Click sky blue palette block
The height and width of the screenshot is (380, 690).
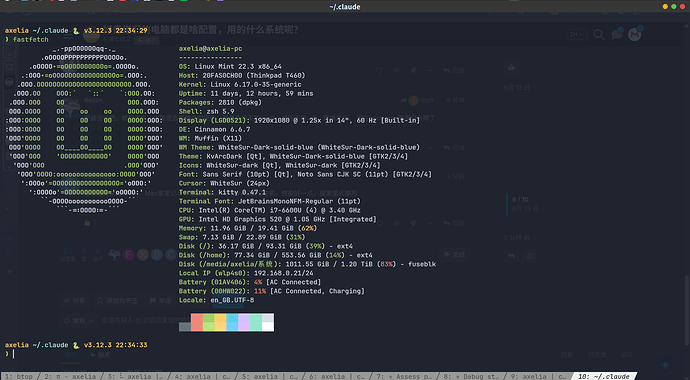tap(232, 322)
